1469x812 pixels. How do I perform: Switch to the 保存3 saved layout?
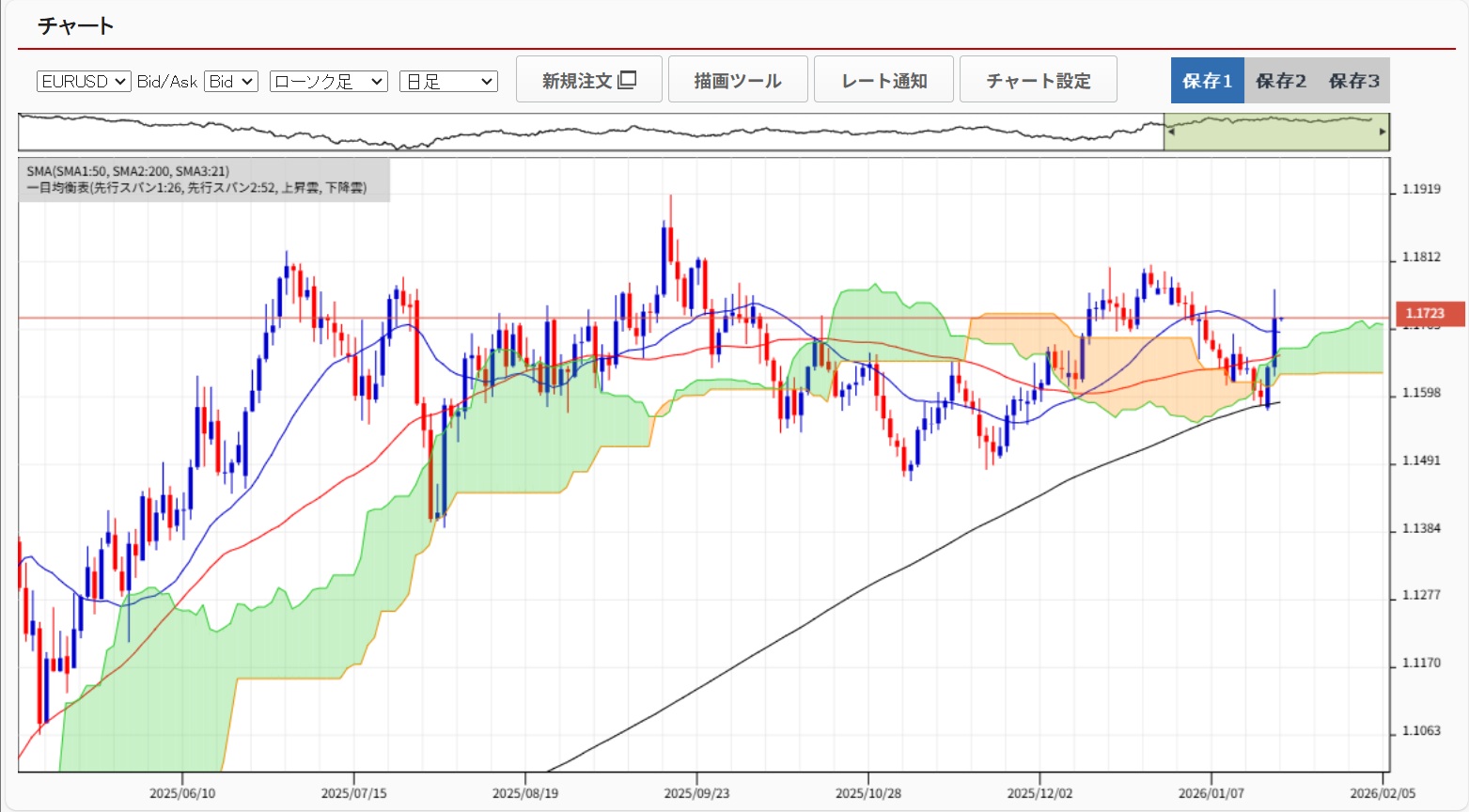1353,81
